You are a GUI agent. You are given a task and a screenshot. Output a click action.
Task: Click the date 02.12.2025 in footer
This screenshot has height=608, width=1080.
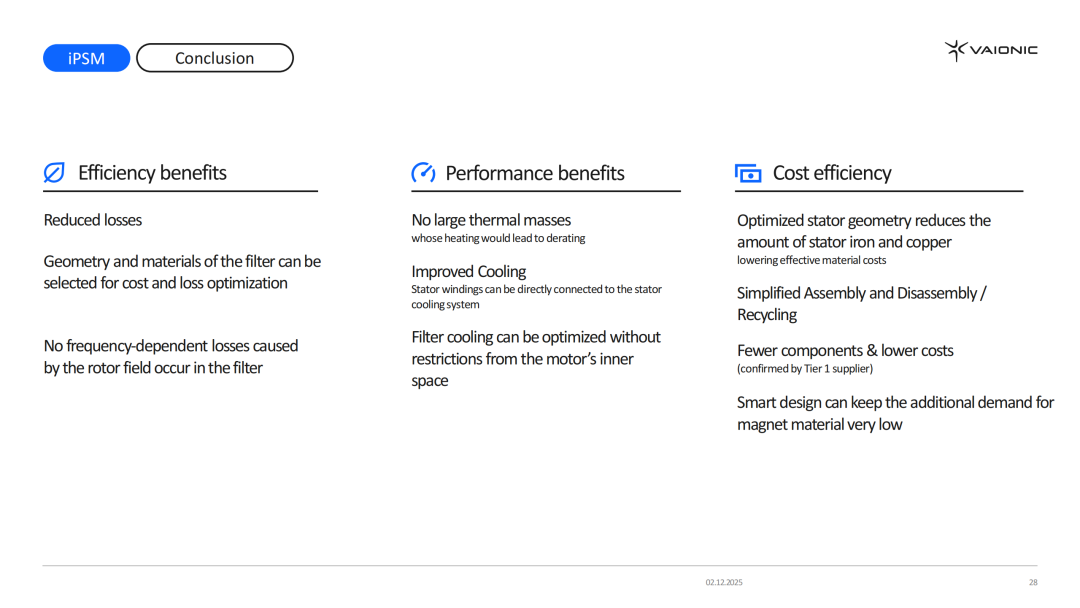tap(724, 582)
